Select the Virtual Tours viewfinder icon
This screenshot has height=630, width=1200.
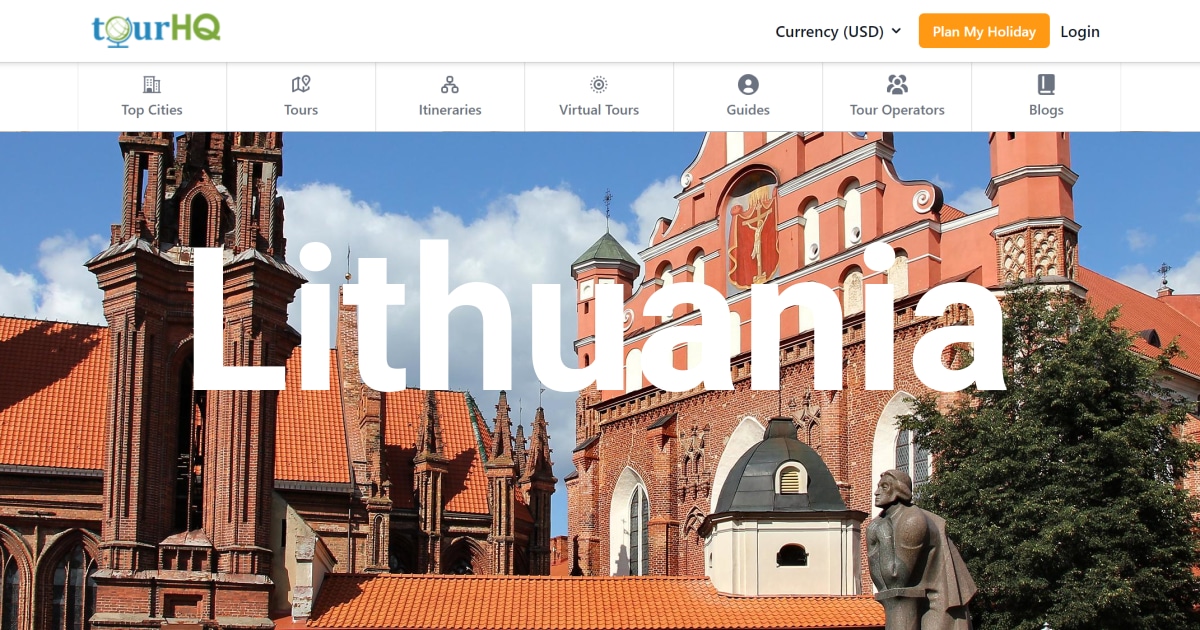598,84
